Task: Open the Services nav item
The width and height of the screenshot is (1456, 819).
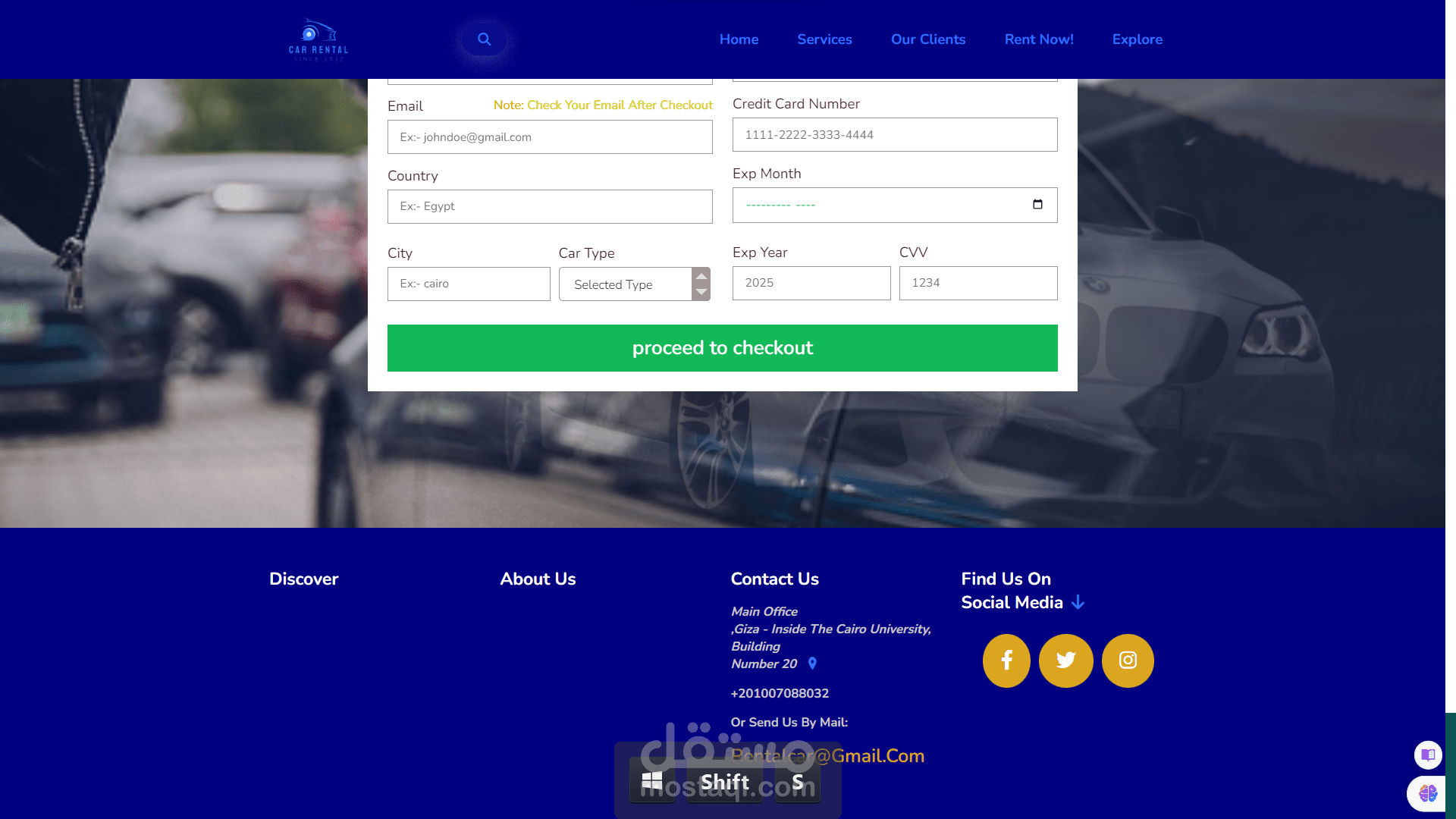Action: (x=824, y=39)
